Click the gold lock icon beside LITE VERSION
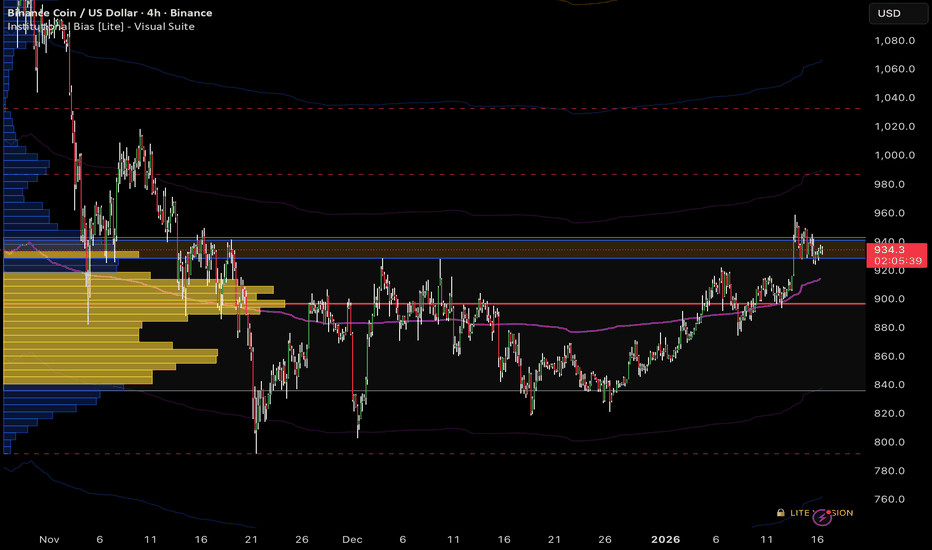Screen dimensions: 932x550 [781, 513]
